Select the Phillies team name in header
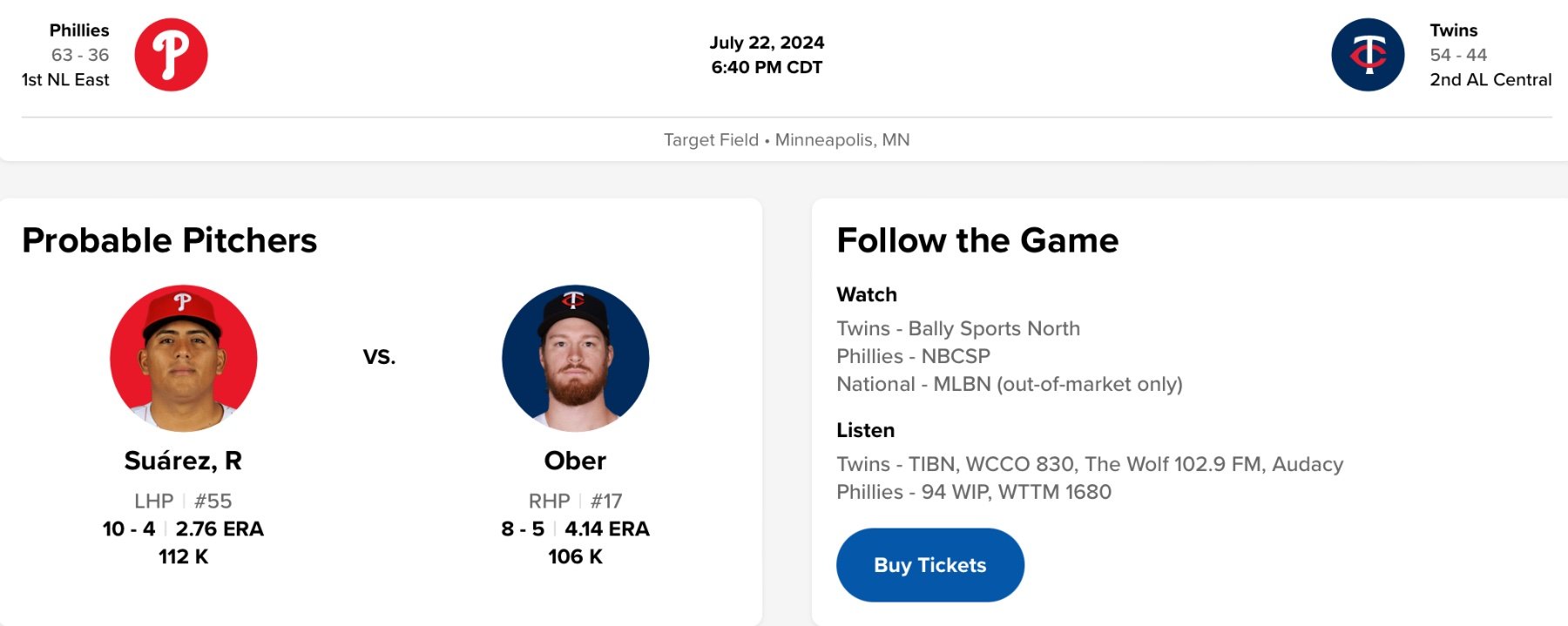Viewport: 1568px width, 626px height. tap(79, 30)
